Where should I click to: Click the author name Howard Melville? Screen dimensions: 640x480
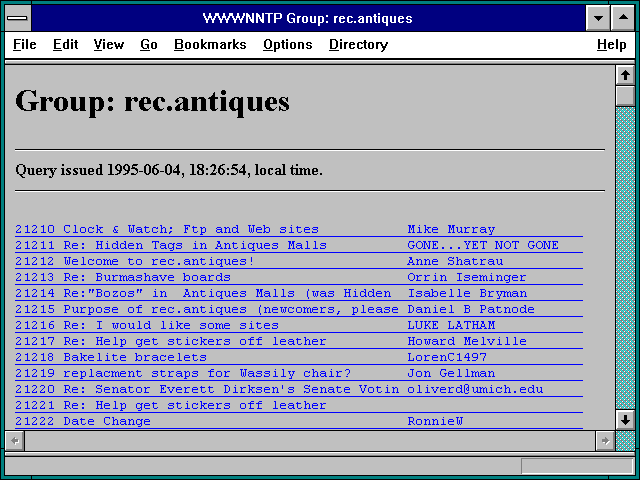[467, 341]
